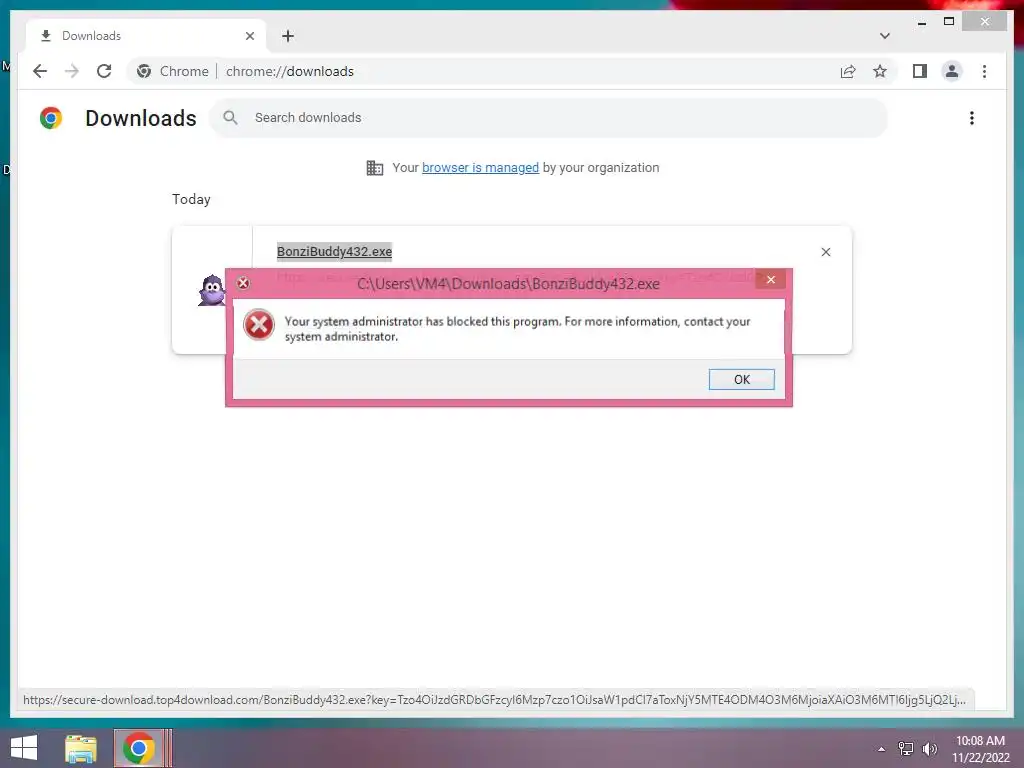Image resolution: width=1024 pixels, height=768 pixels.
Task: Click the OK button in the error dialog
Action: pyautogui.click(x=741, y=379)
